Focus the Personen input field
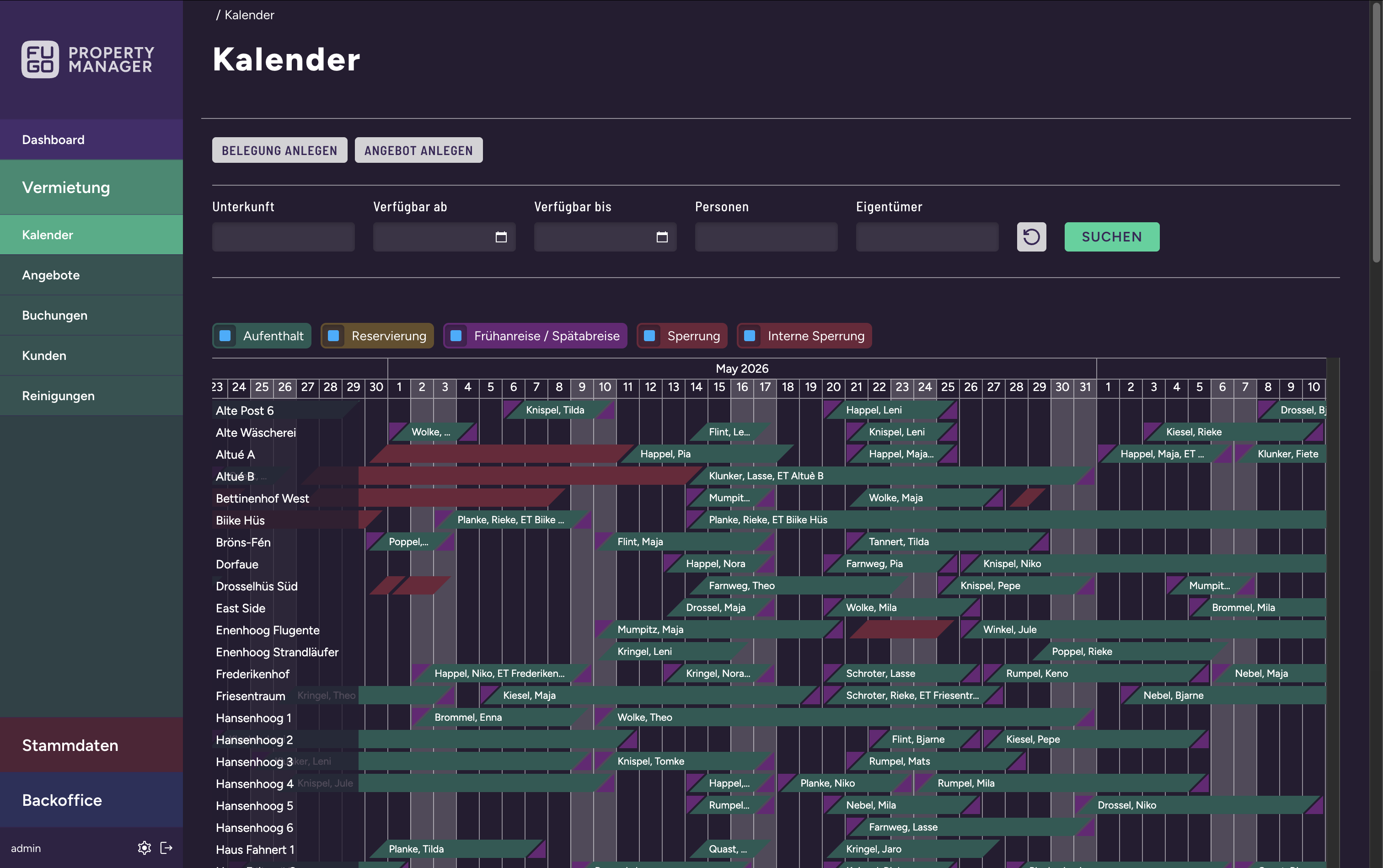Viewport: 1383px width, 868px height. tap(766, 237)
